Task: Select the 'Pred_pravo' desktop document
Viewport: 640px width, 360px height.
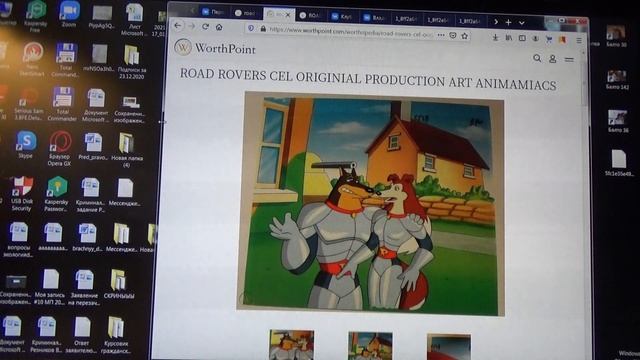Action: point(93,146)
